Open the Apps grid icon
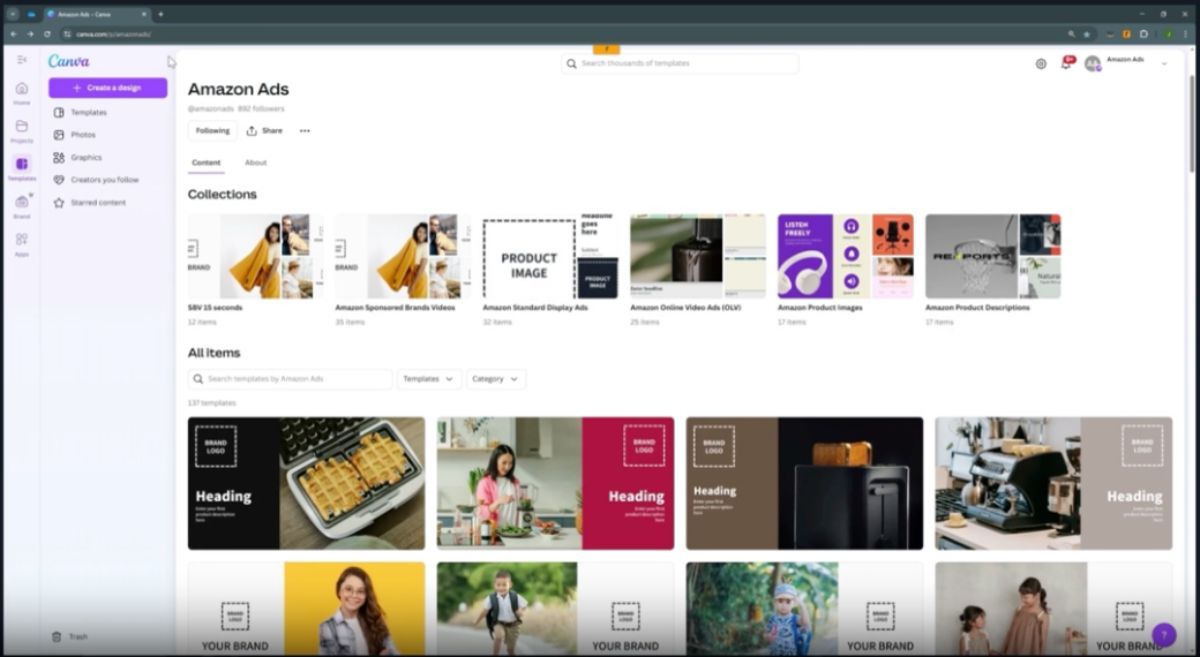Screen dimensions: 1200x657 pyautogui.click(x=21, y=240)
